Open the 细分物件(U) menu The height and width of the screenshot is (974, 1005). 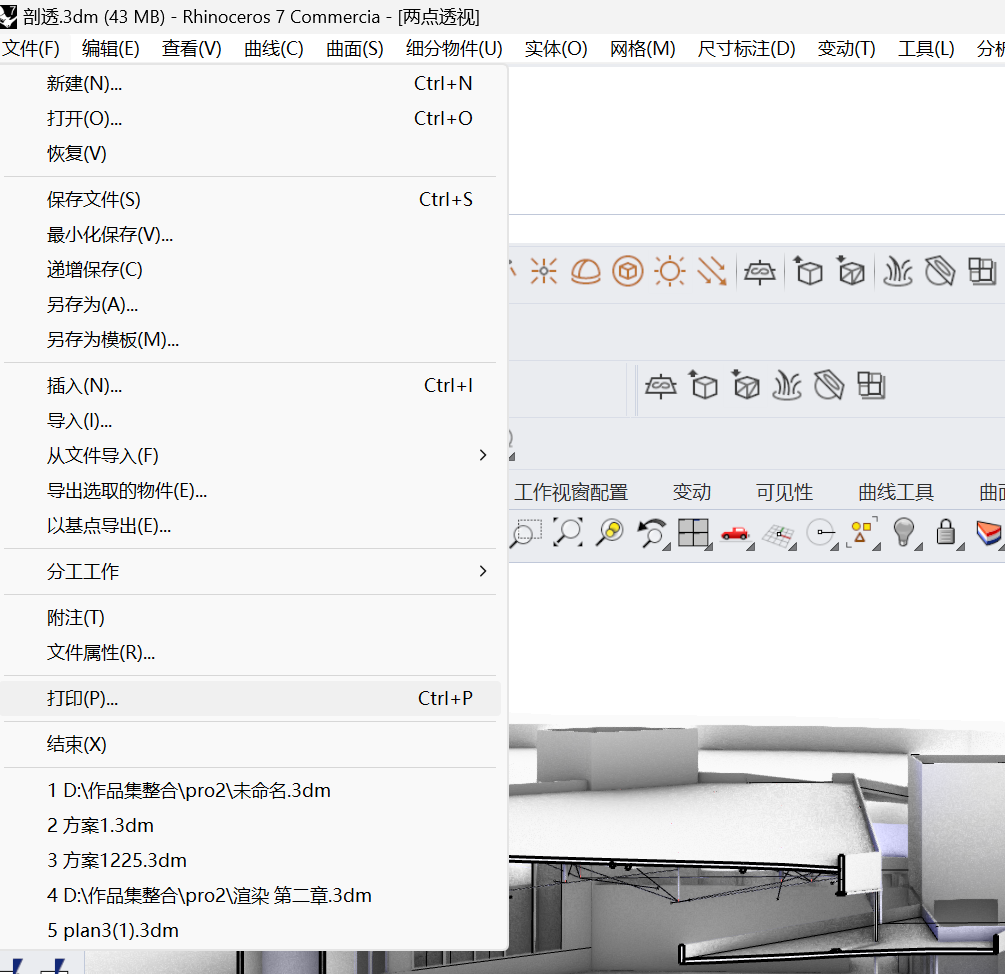(x=454, y=49)
